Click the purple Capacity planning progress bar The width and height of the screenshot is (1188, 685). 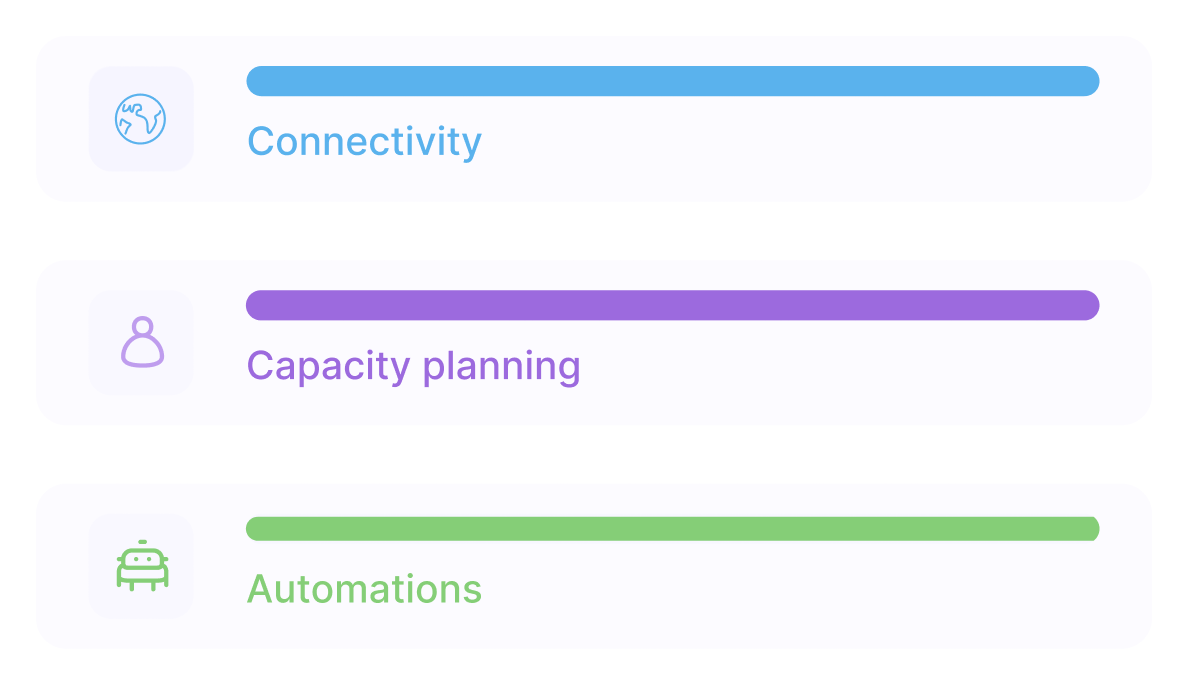click(672, 305)
